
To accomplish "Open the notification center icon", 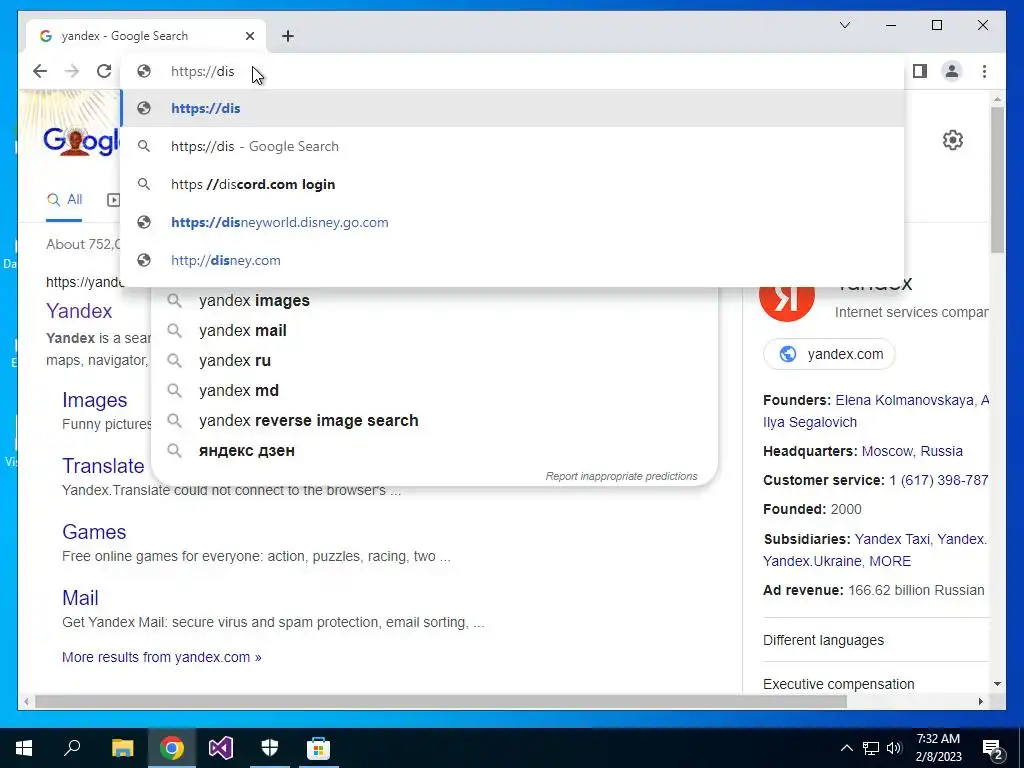I will (x=993, y=749).
